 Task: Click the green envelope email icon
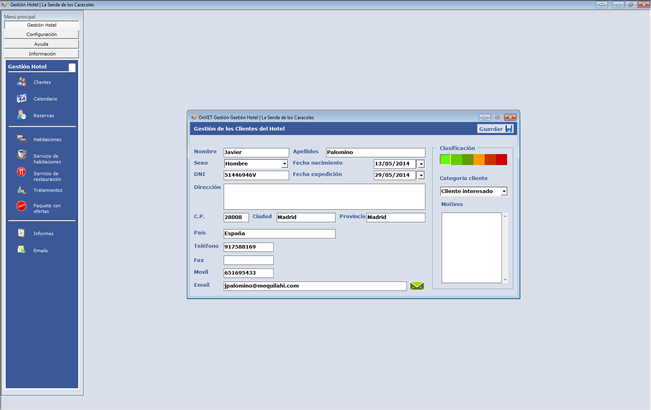coord(417,286)
